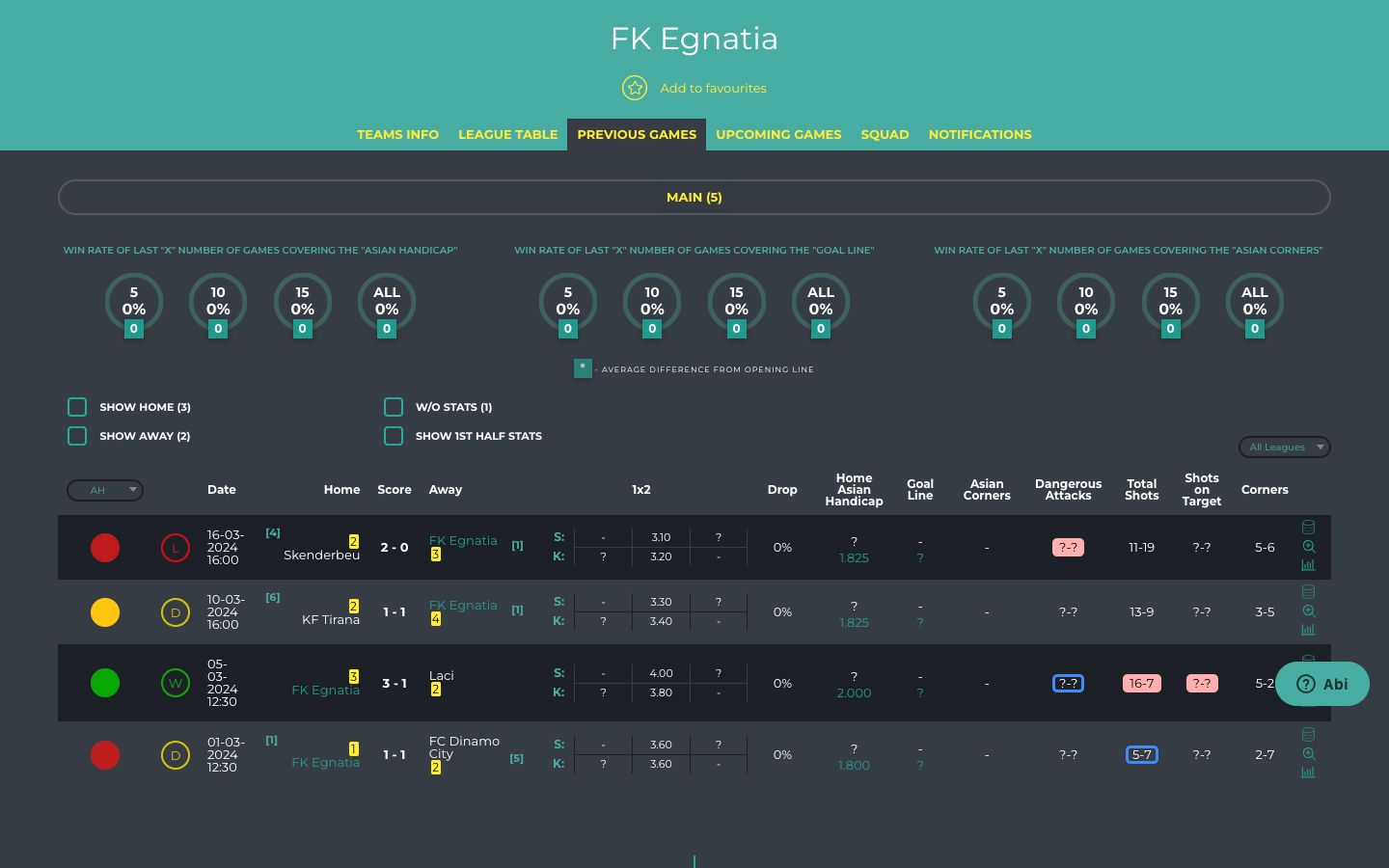
Task: Click the 1.800 handicap value
Action: coord(854,766)
